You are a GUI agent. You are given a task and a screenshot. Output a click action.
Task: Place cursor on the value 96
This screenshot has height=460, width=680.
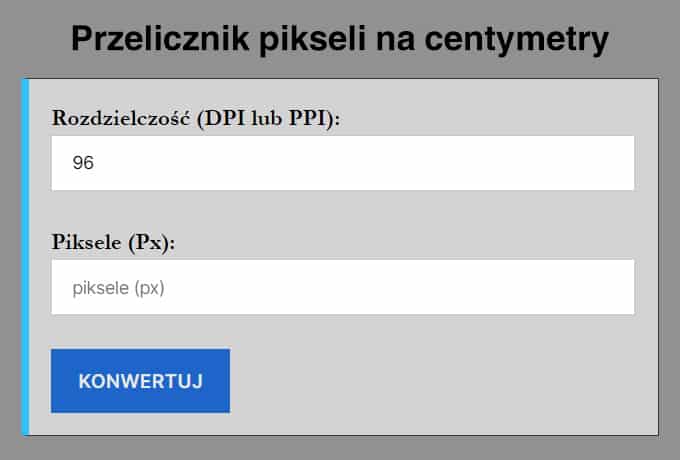tap(83, 163)
